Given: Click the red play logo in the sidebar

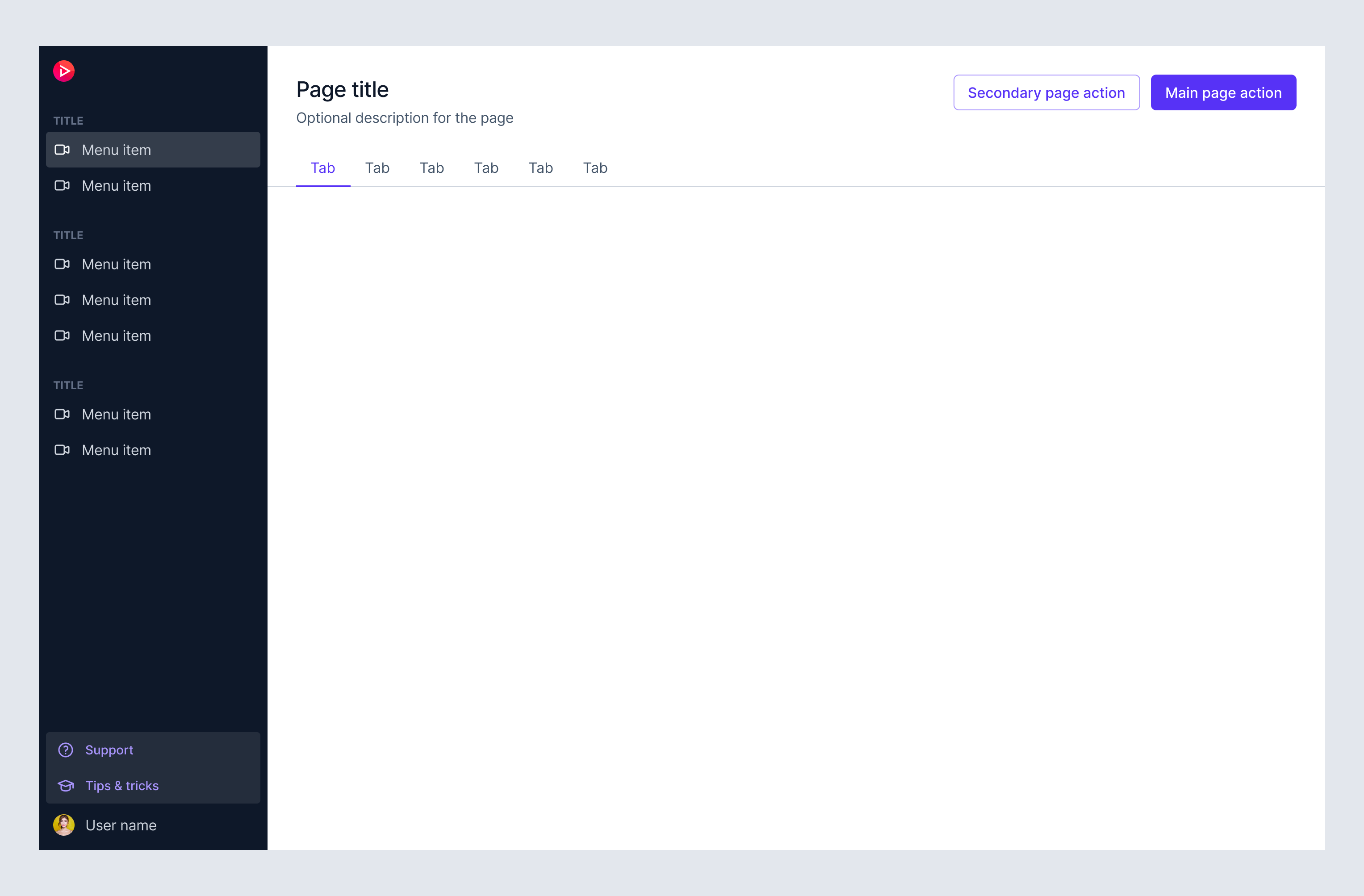Looking at the screenshot, I should pyautogui.click(x=63, y=71).
